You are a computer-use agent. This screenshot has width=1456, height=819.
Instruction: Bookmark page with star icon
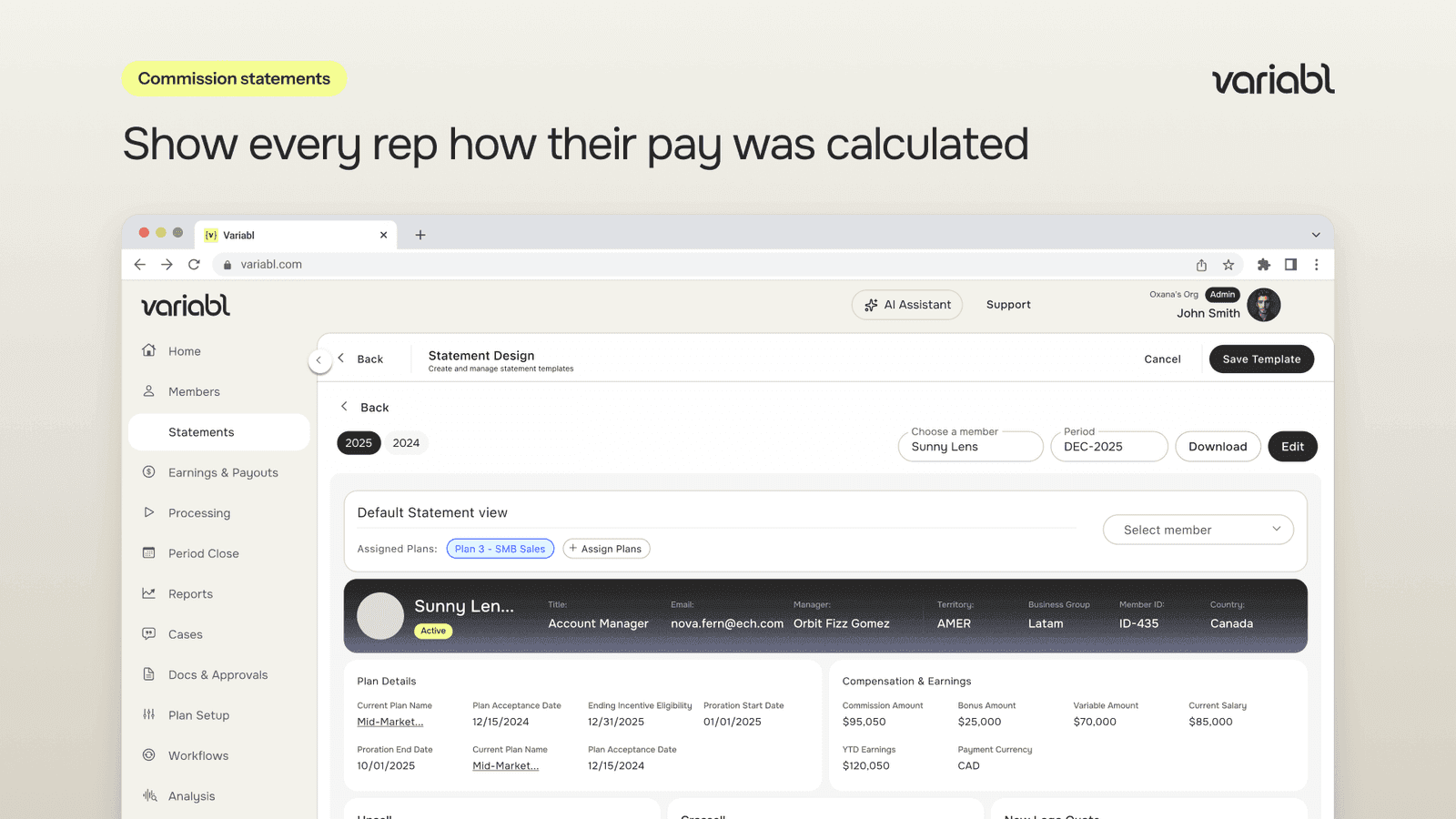pos(1228,265)
